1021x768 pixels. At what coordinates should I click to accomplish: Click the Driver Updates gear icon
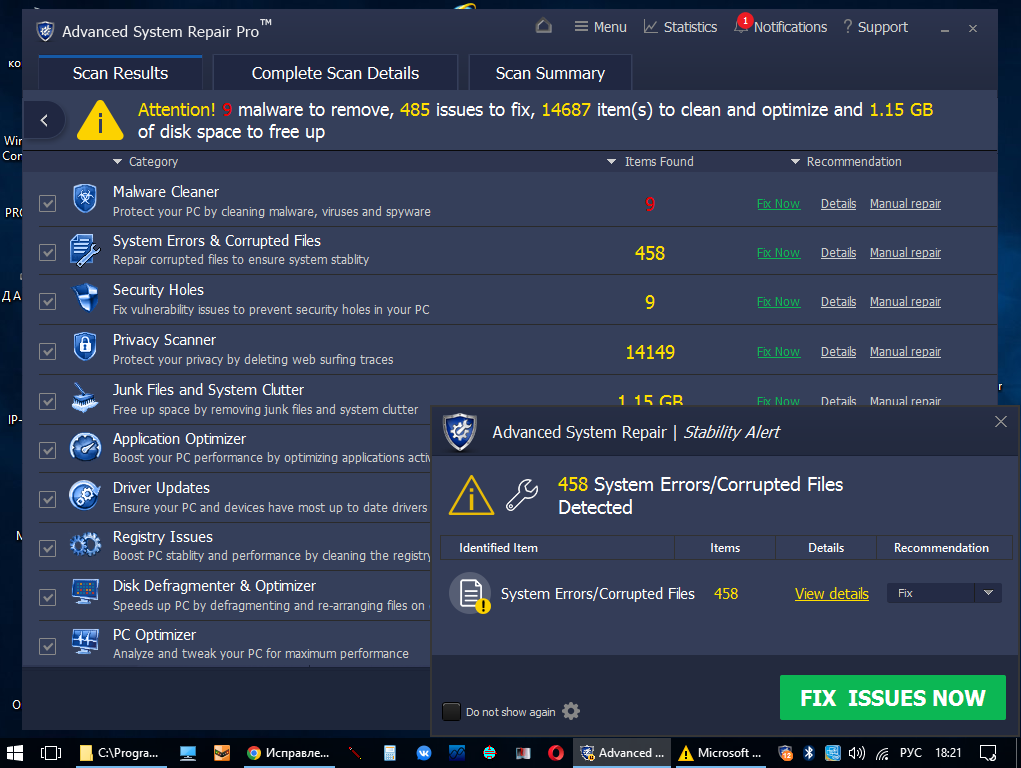tap(85, 496)
